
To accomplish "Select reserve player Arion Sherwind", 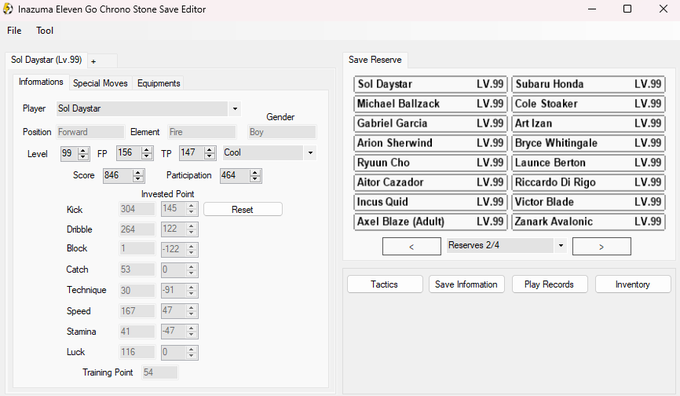I will point(430,143).
